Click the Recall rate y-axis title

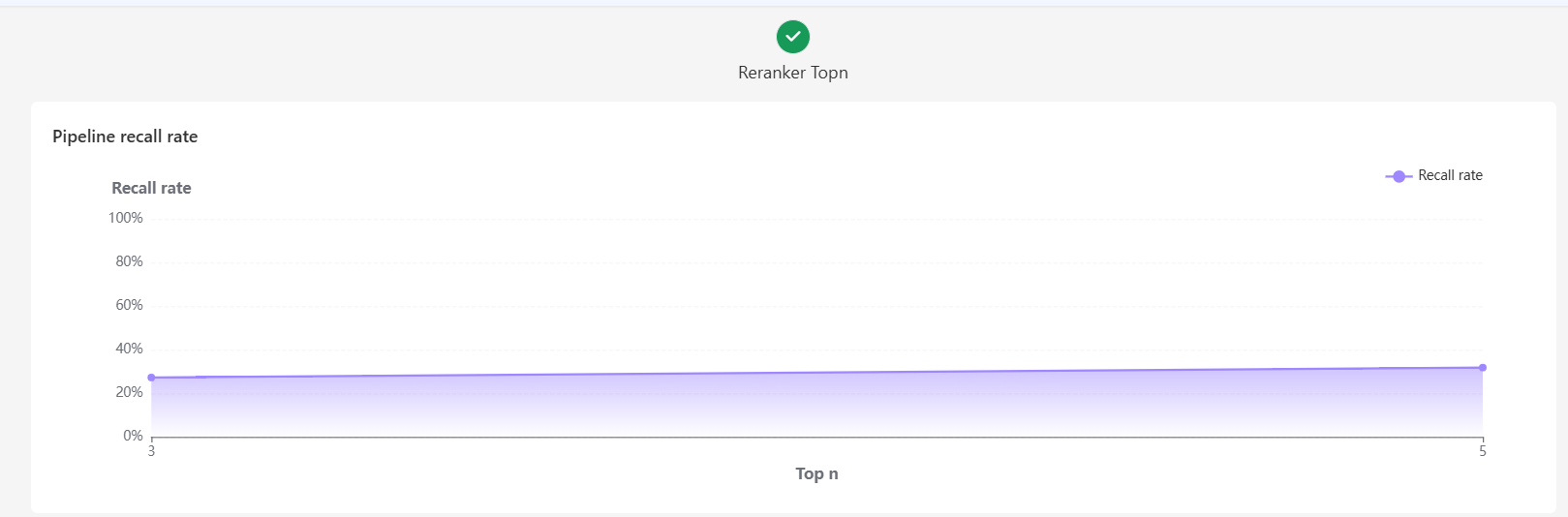coord(151,188)
